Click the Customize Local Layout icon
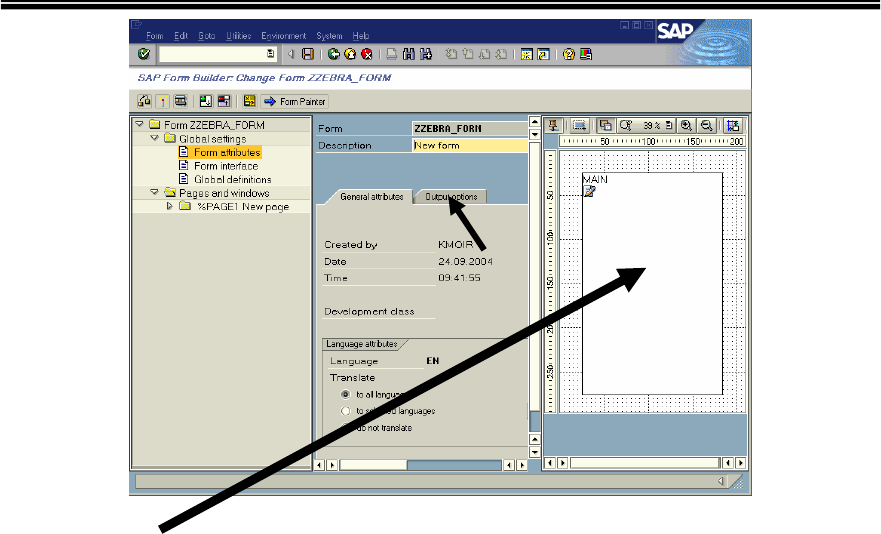This screenshot has width=881, height=534. [585, 54]
